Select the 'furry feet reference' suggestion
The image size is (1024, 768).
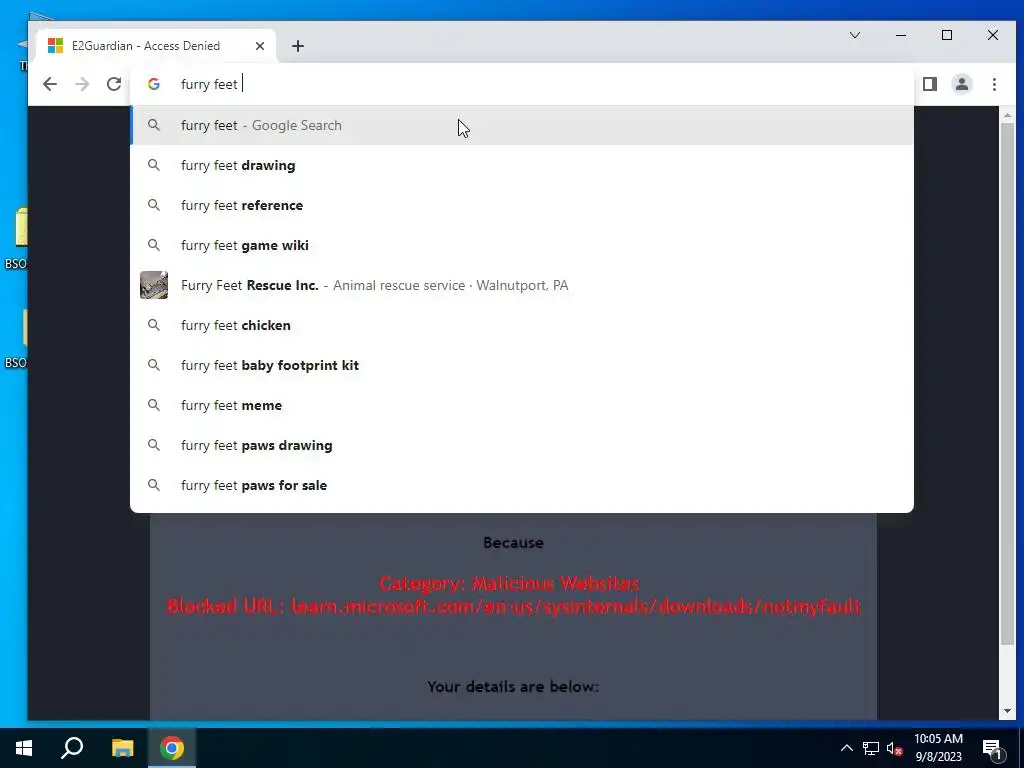[522, 205]
